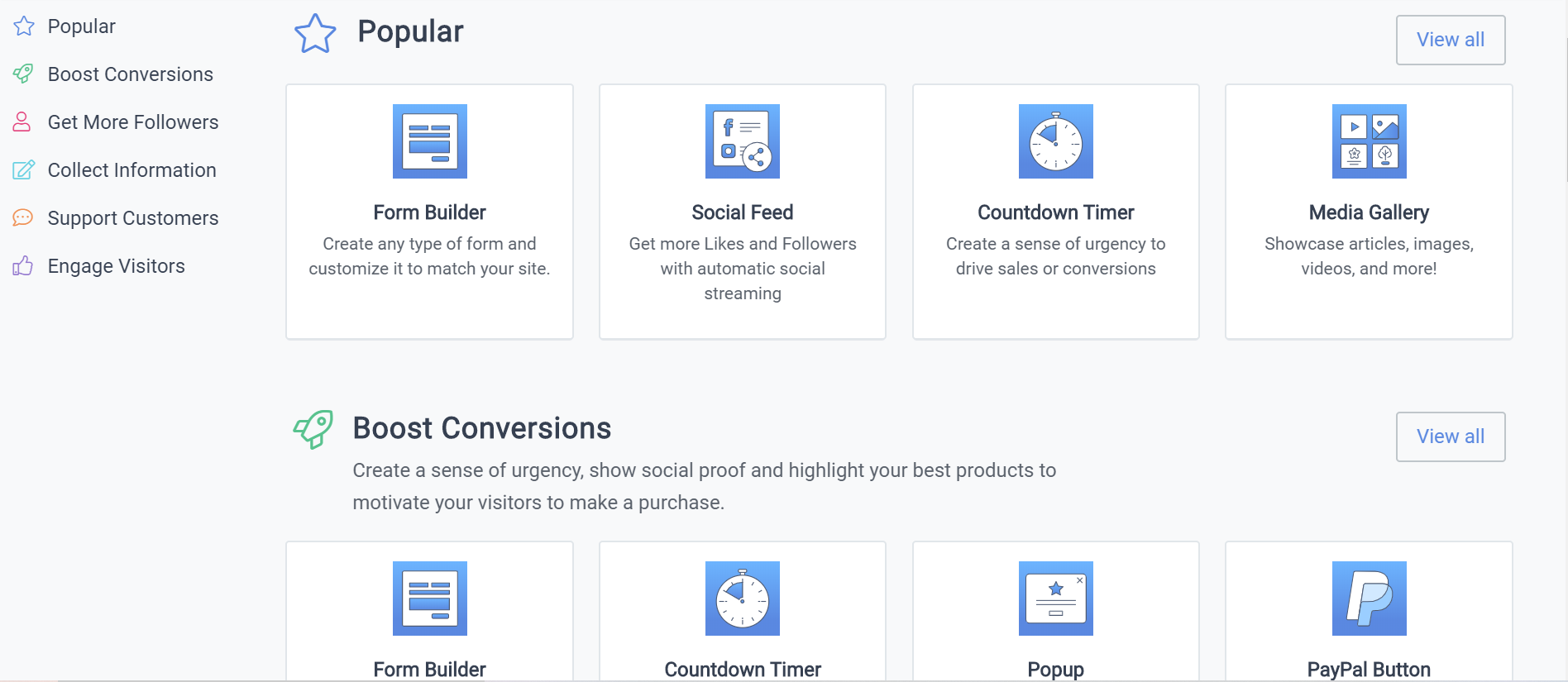
Task: Click View all for Boost Conversions
Action: [x=1451, y=436]
